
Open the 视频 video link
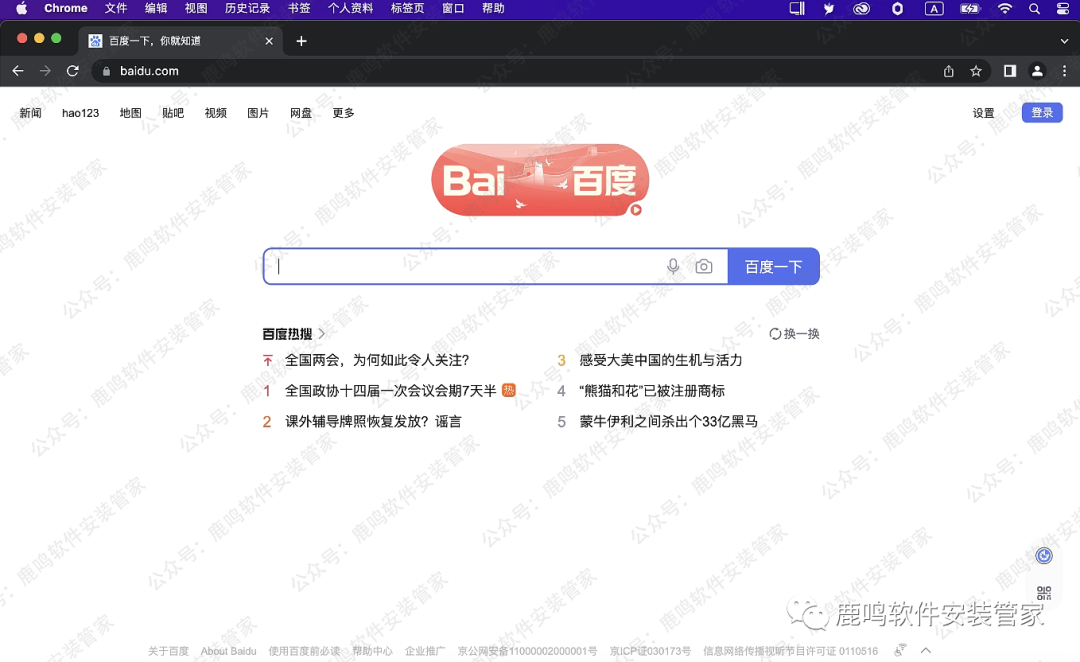216,113
